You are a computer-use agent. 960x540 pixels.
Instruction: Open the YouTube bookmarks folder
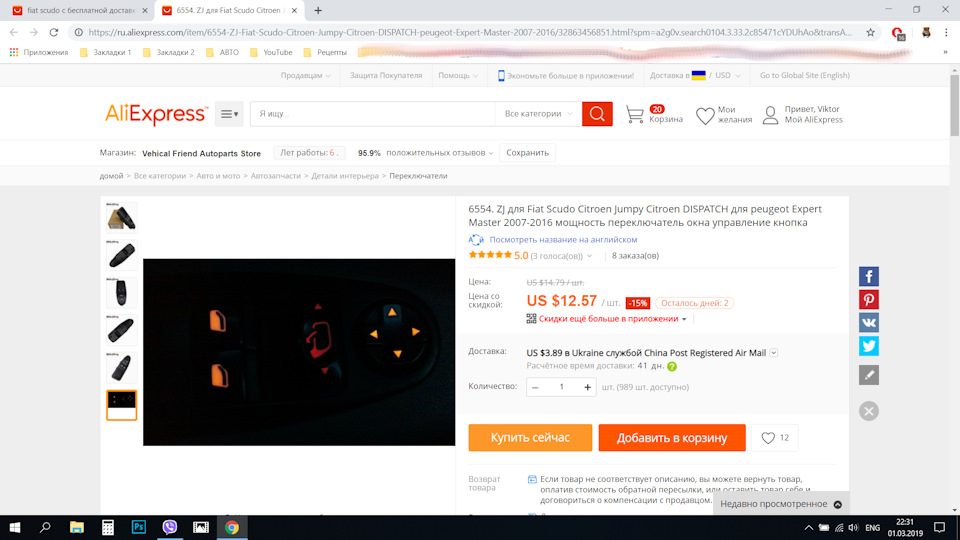[271, 52]
